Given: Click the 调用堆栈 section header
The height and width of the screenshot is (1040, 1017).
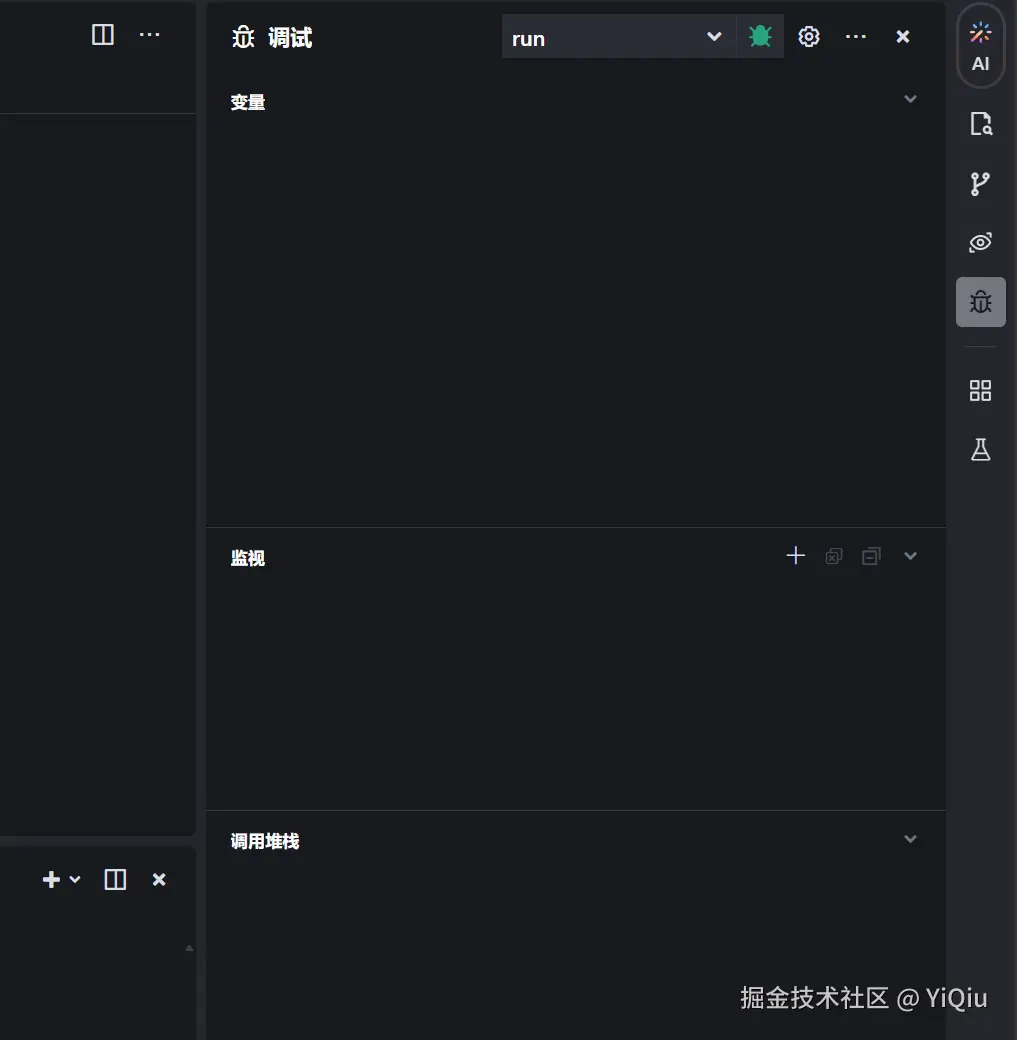Looking at the screenshot, I should point(265,841).
